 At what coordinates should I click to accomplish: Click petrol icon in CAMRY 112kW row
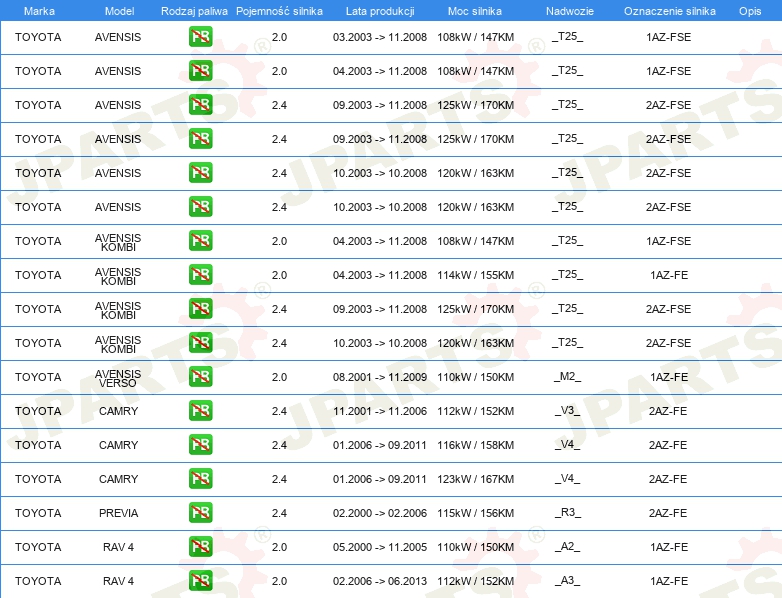(200, 410)
